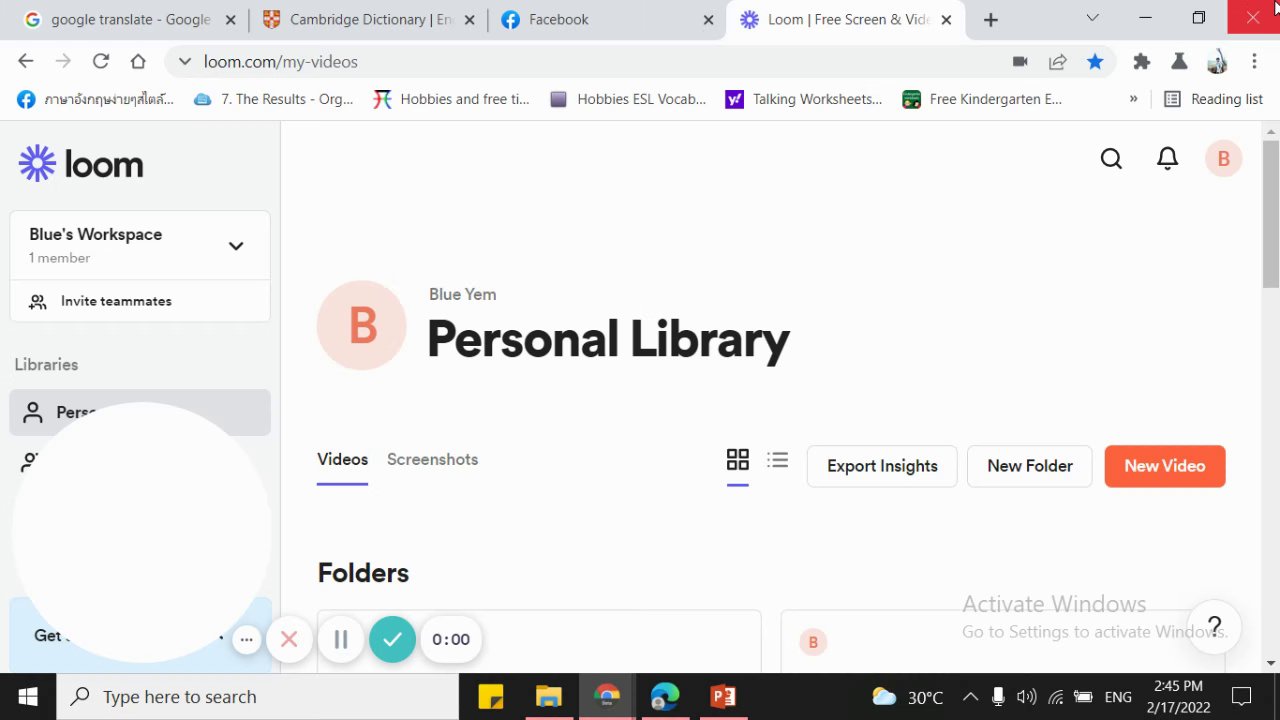Click the Loom logo
The width and height of the screenshot is (1280, 720).
tap(81, 164)
